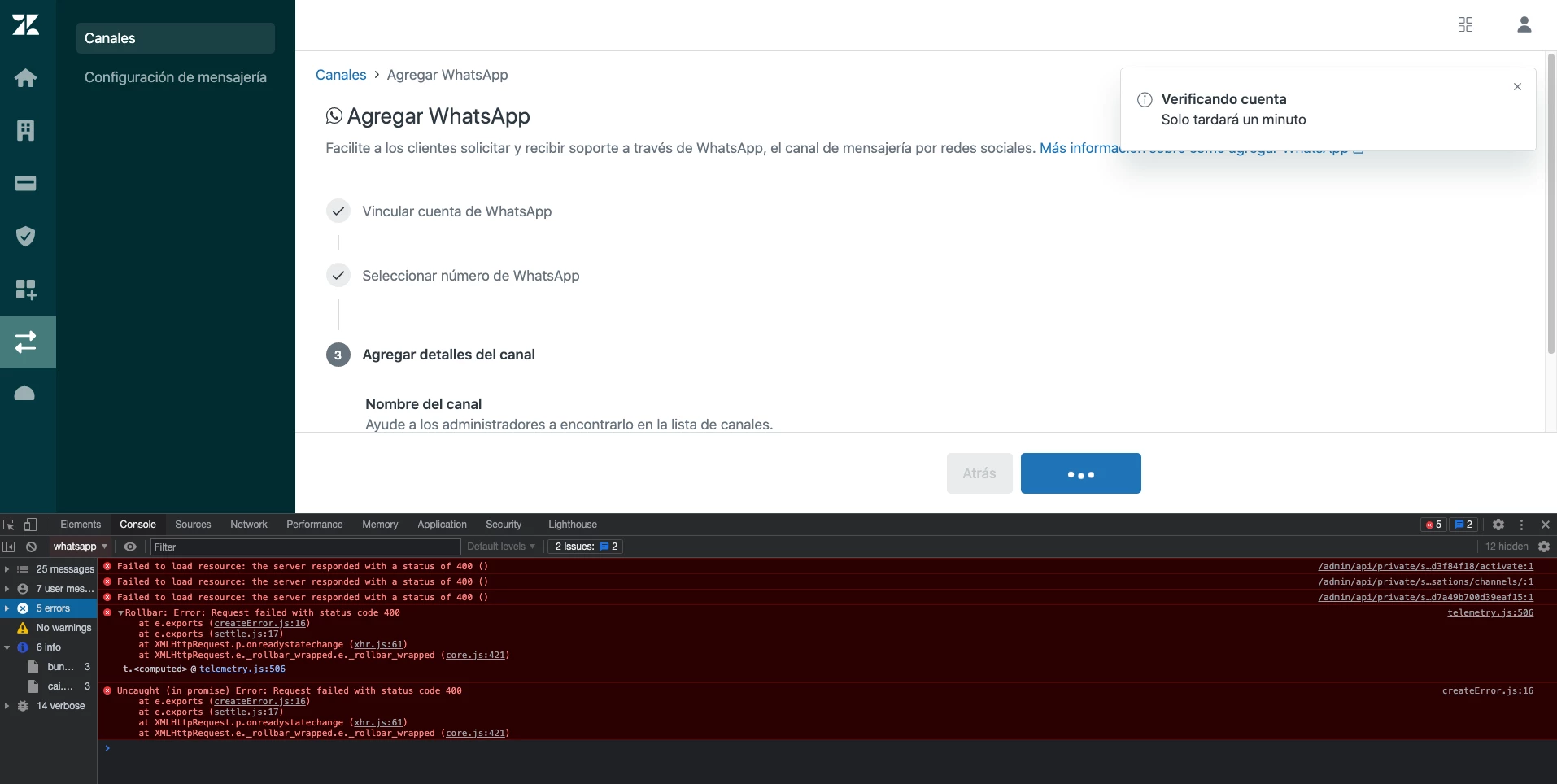Click the Zendesk logo icon

tap(26, 25)
